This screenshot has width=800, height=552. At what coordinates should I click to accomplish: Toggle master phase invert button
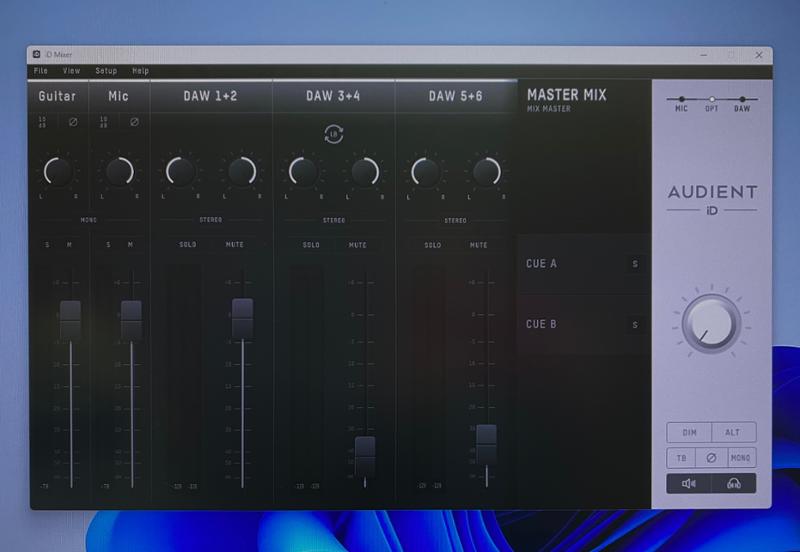(711, 458)
